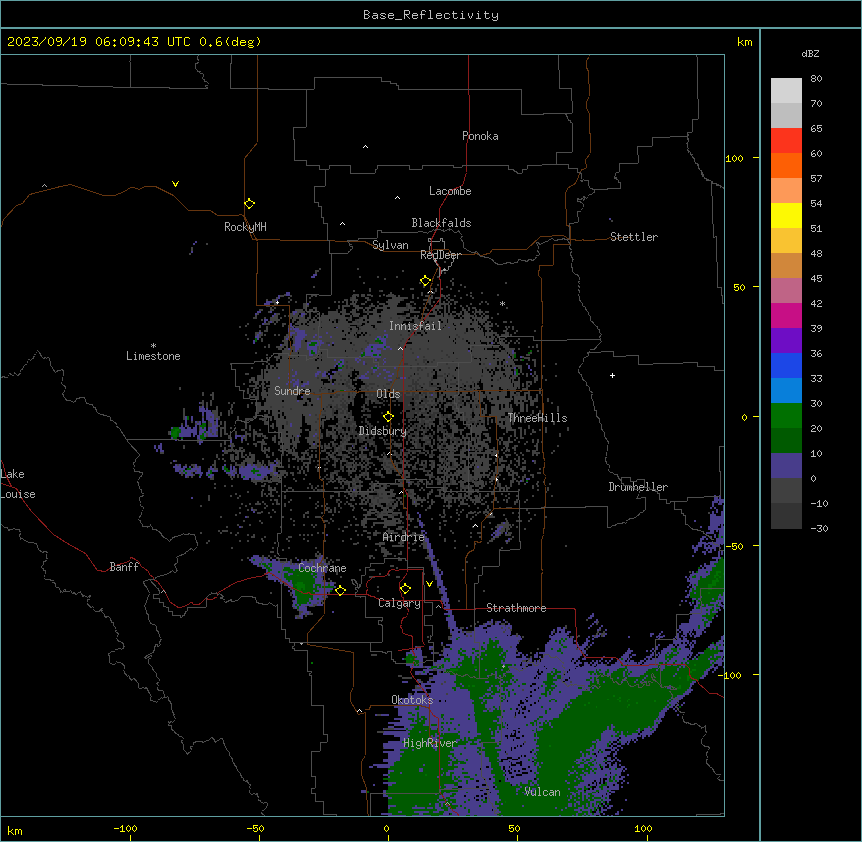Click the Airdrie city label

point(404,537)
